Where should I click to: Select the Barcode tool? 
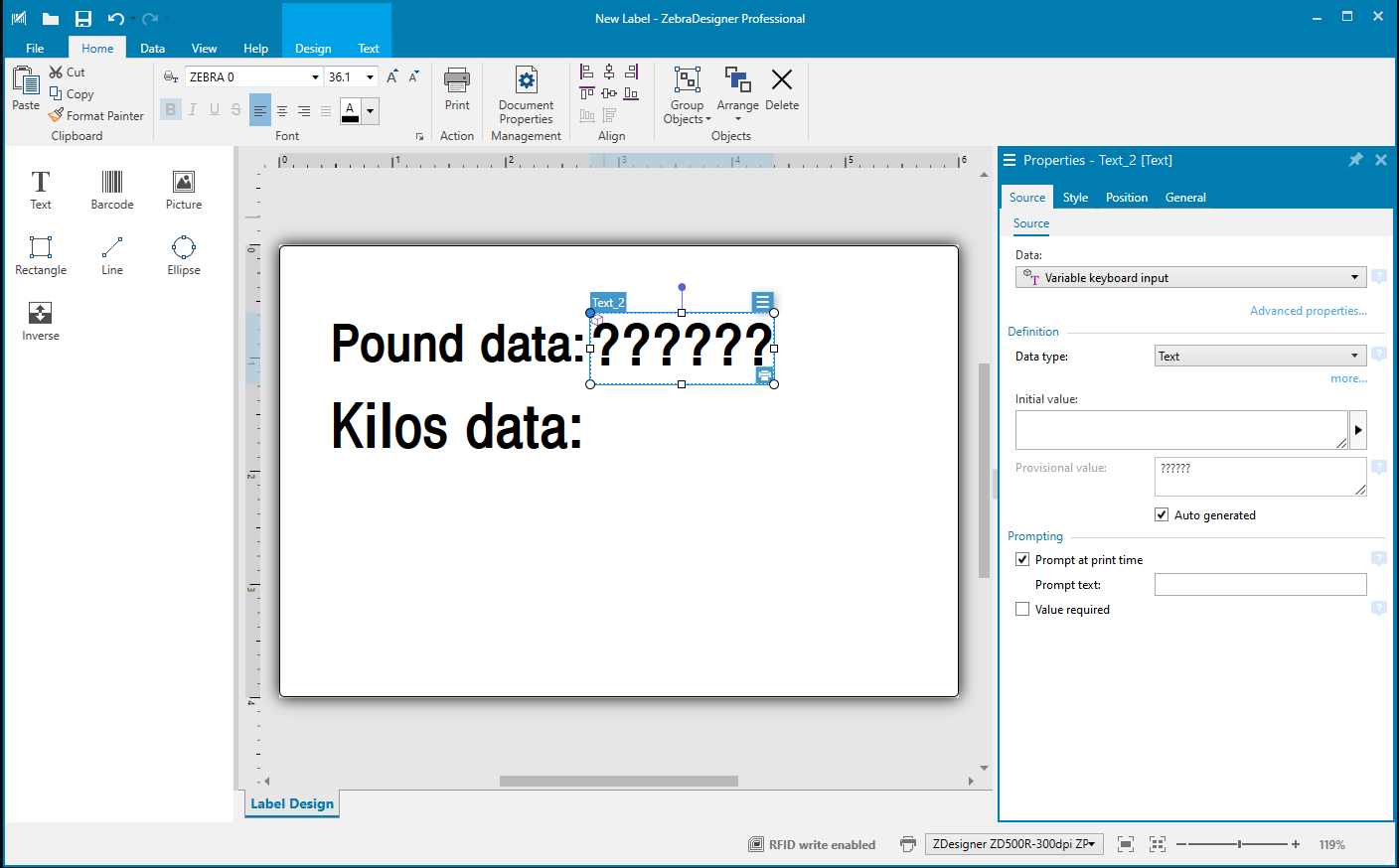tap(111, 189)
